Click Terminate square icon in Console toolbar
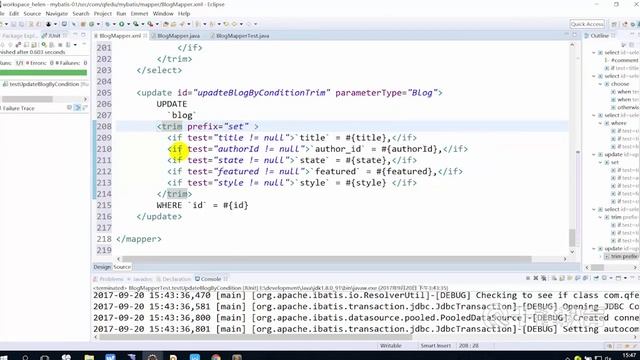The image size is (640, 360). [528, 278]
